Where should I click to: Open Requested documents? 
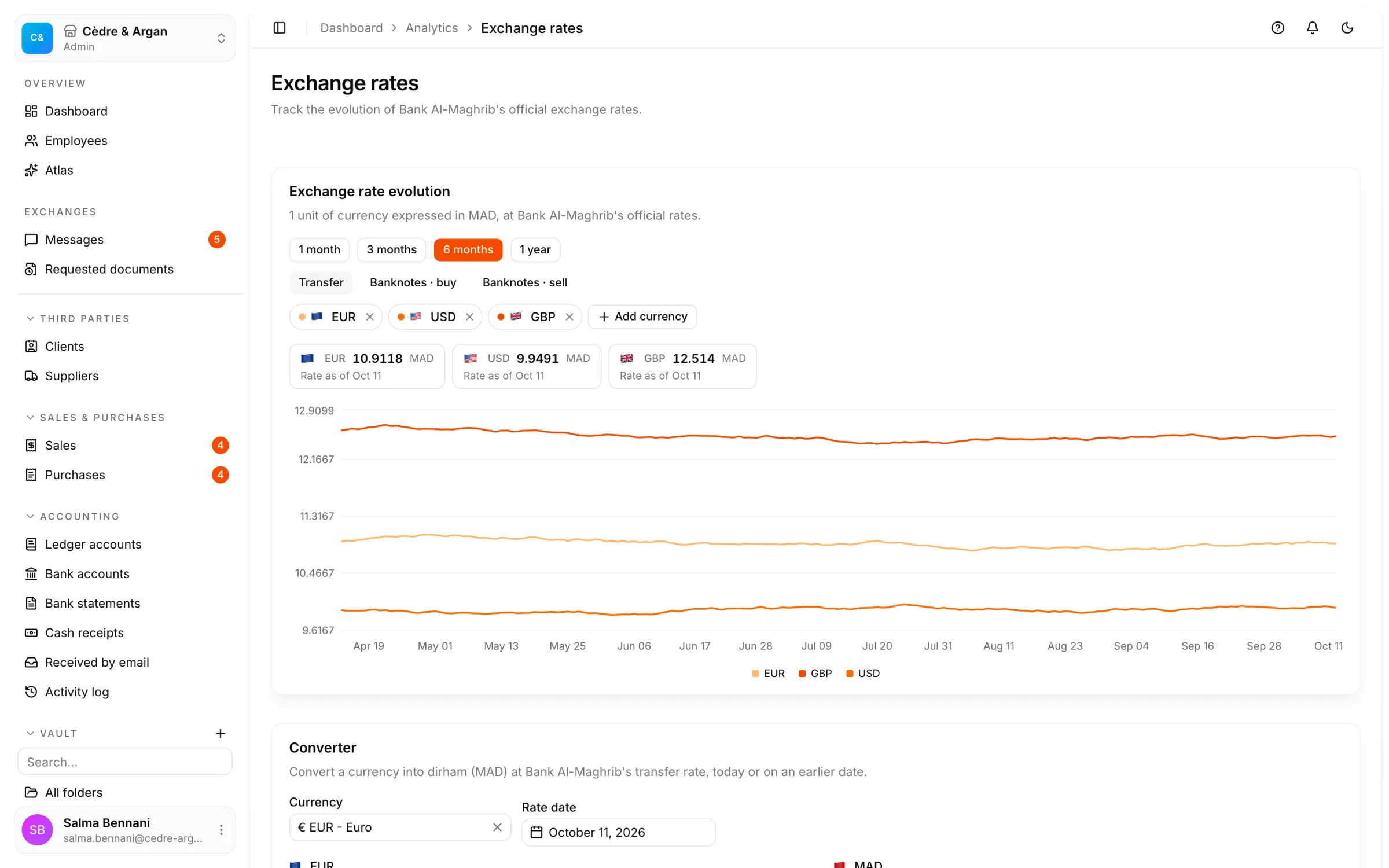126,269
